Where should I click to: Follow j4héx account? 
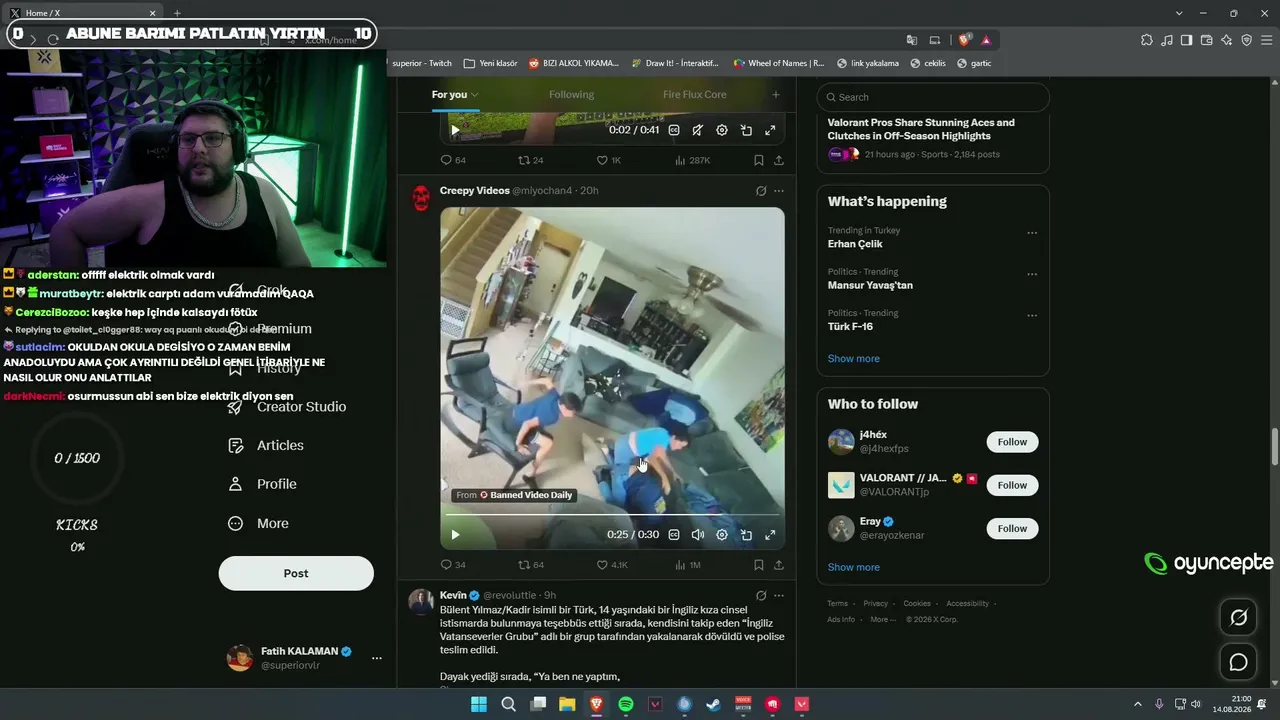click(x=1012, y=442)
